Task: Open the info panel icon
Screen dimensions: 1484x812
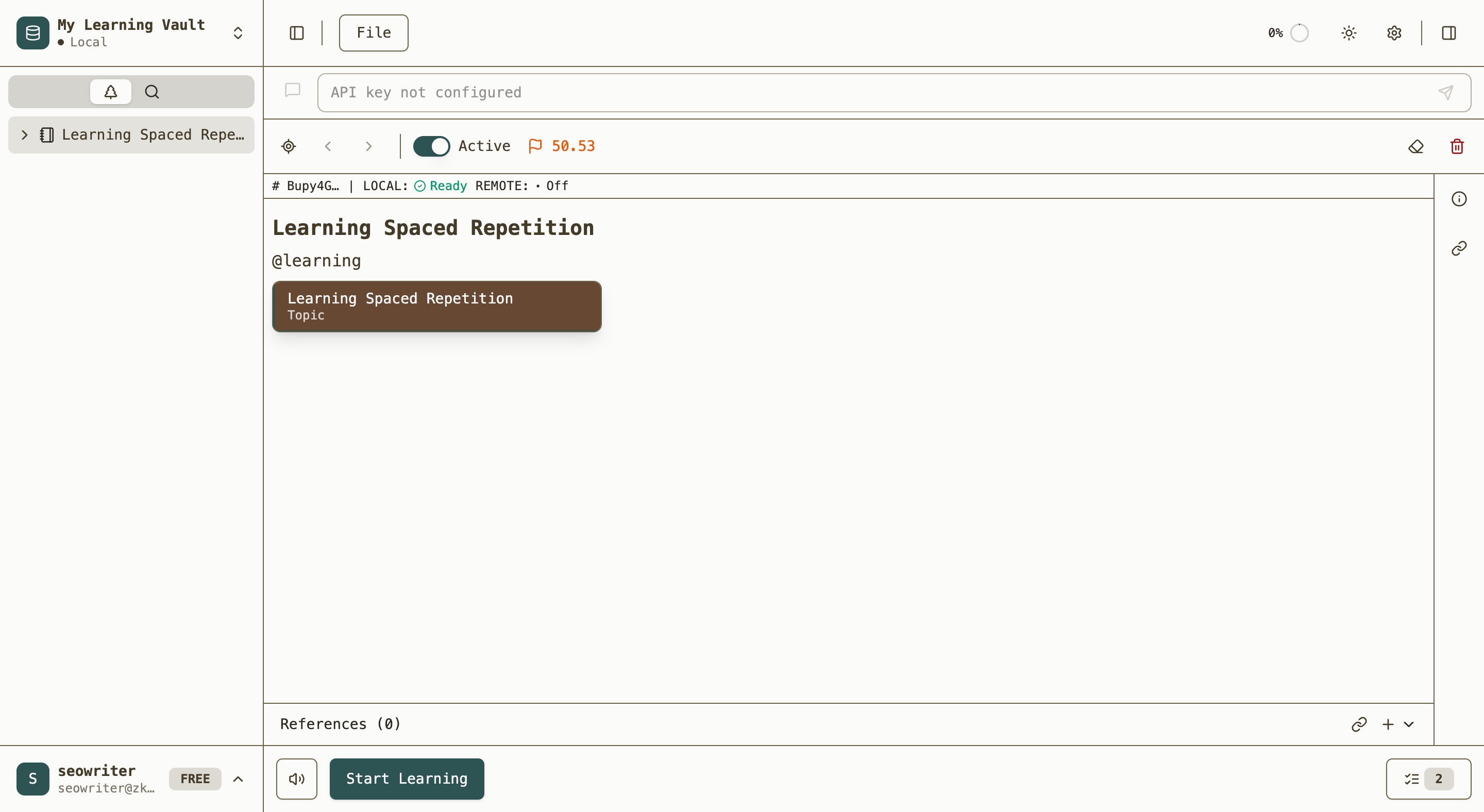Action: click(x=1459, y=199)
